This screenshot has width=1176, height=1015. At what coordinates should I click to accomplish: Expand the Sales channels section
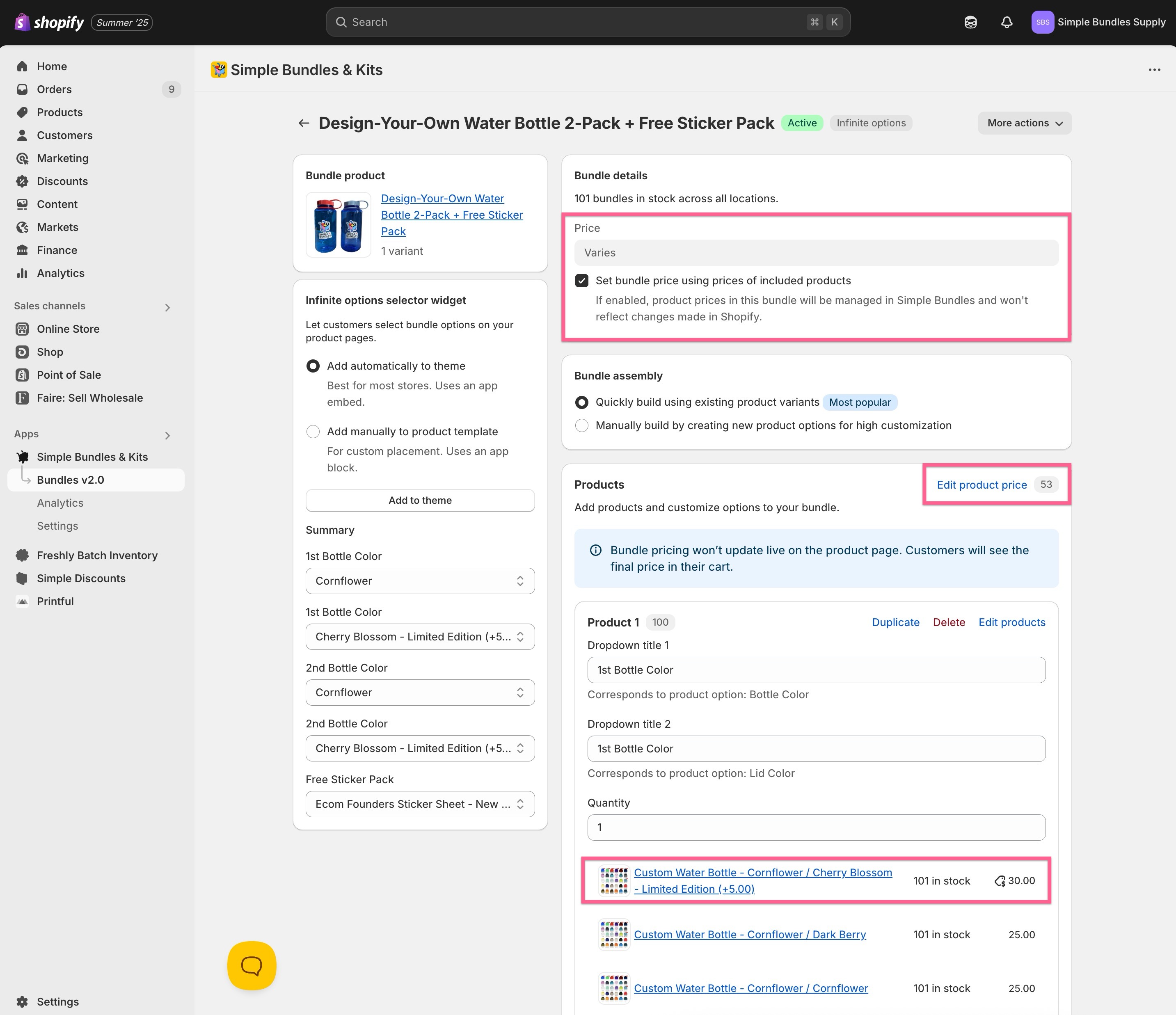pos(167,307)
